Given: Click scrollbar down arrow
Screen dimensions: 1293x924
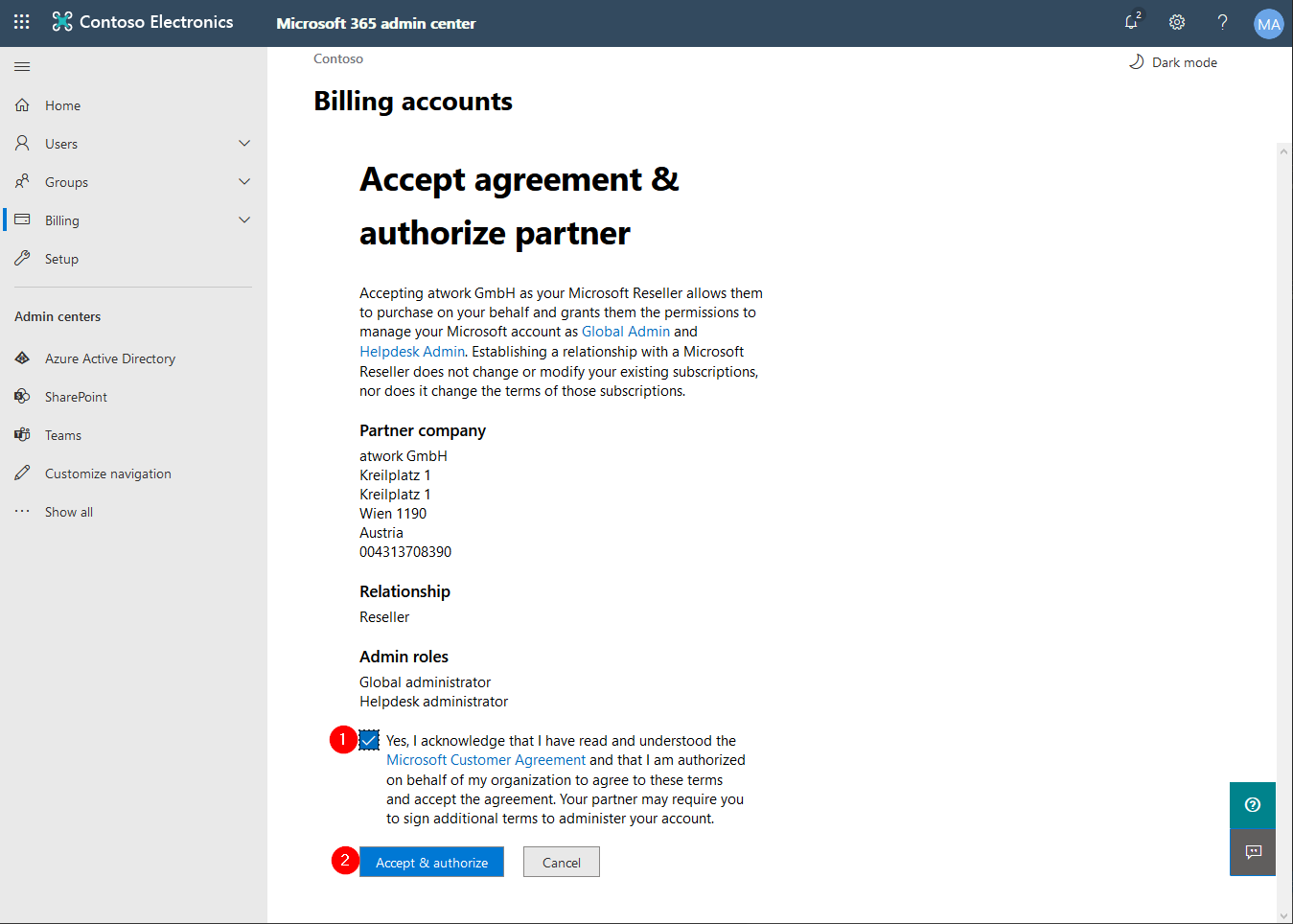Looking at the screenshot, I should 1284,916.
